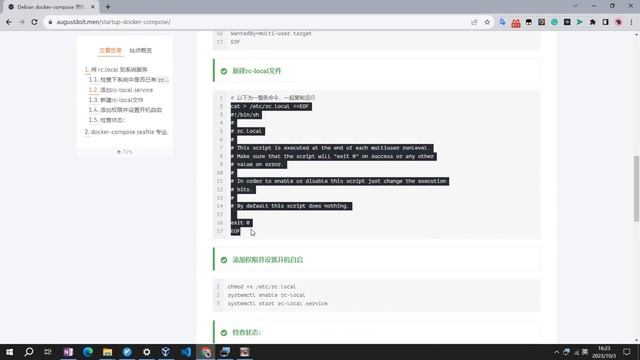This screenshot has width=640, height=360.
Task: Toggle the browser side panel
Action: pyautogui.click(x=606, y=22)
